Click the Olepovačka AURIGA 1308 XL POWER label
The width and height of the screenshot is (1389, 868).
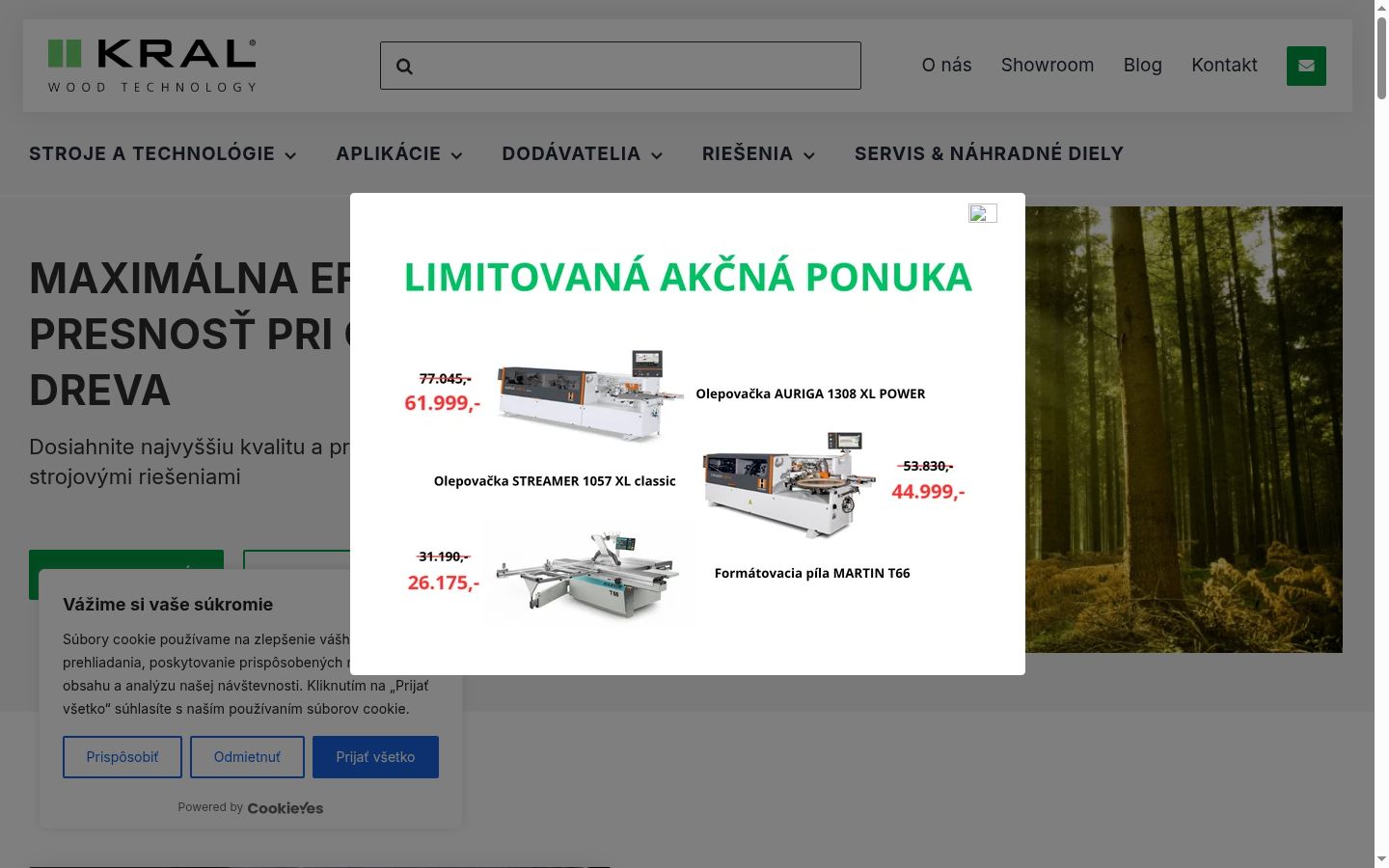810,393
